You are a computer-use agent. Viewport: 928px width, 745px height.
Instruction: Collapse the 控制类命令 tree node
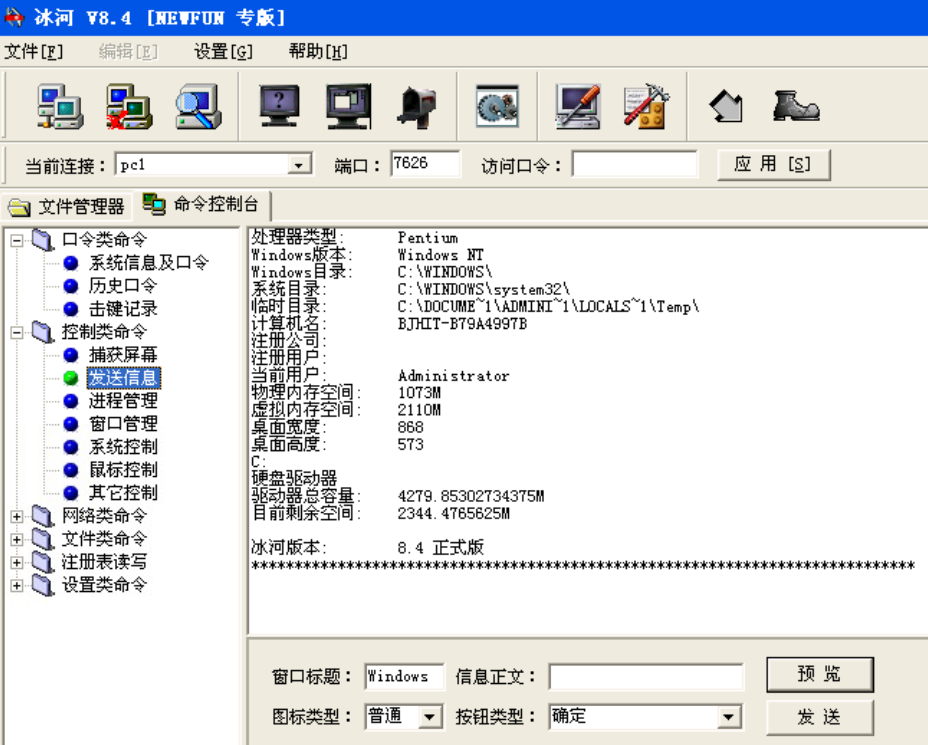tap(17, 333)
